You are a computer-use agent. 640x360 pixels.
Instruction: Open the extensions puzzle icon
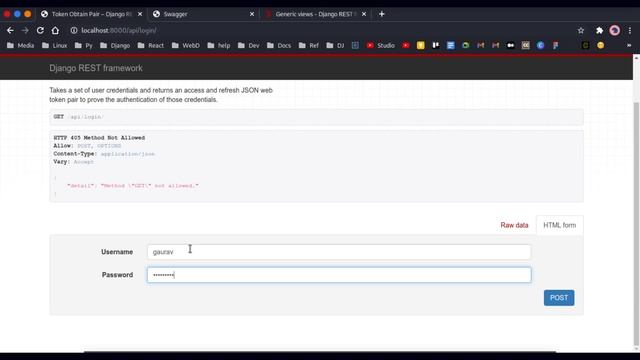tap(599, 30)
